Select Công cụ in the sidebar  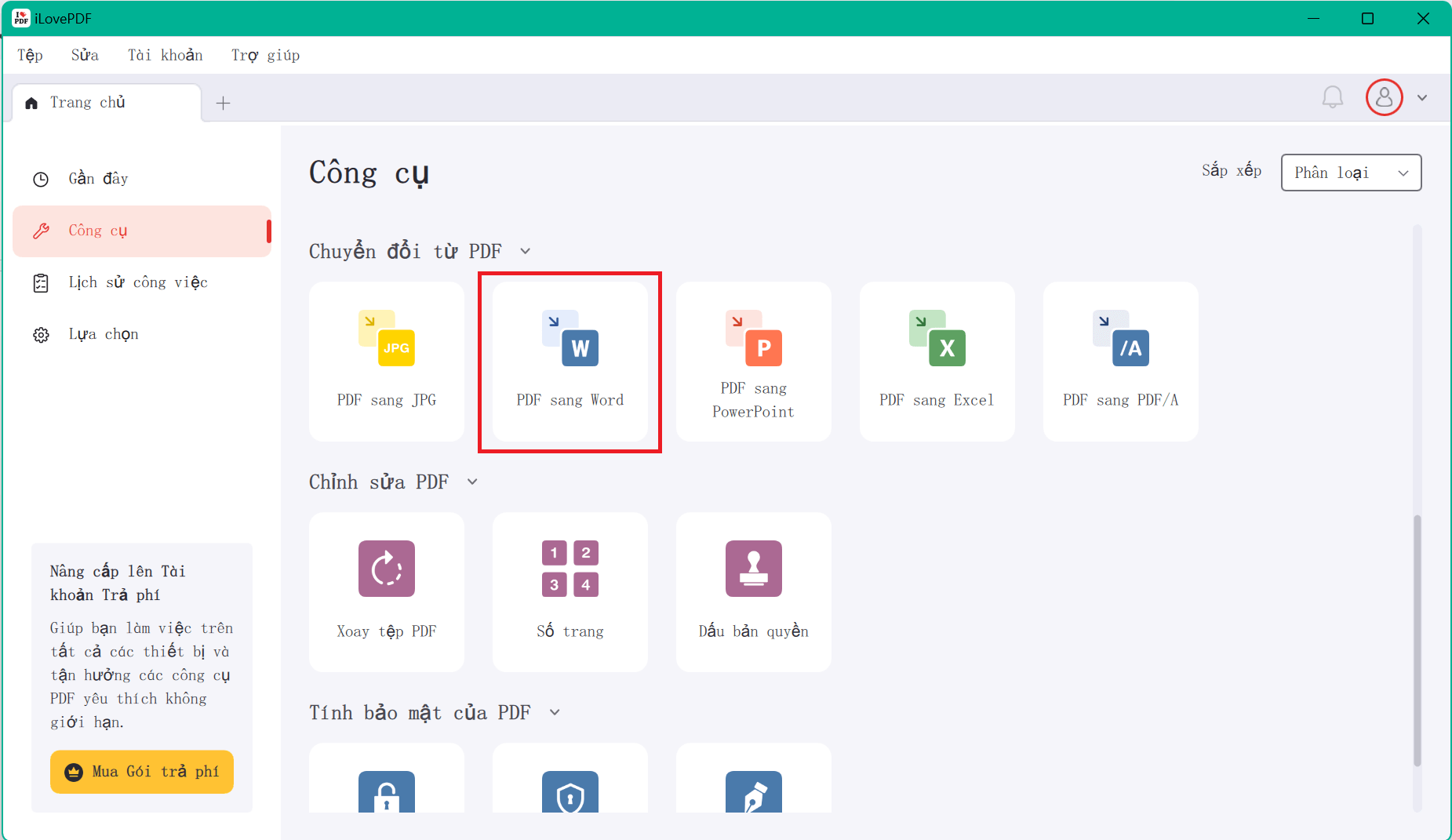pyautogui.click(x=142, y=231)
